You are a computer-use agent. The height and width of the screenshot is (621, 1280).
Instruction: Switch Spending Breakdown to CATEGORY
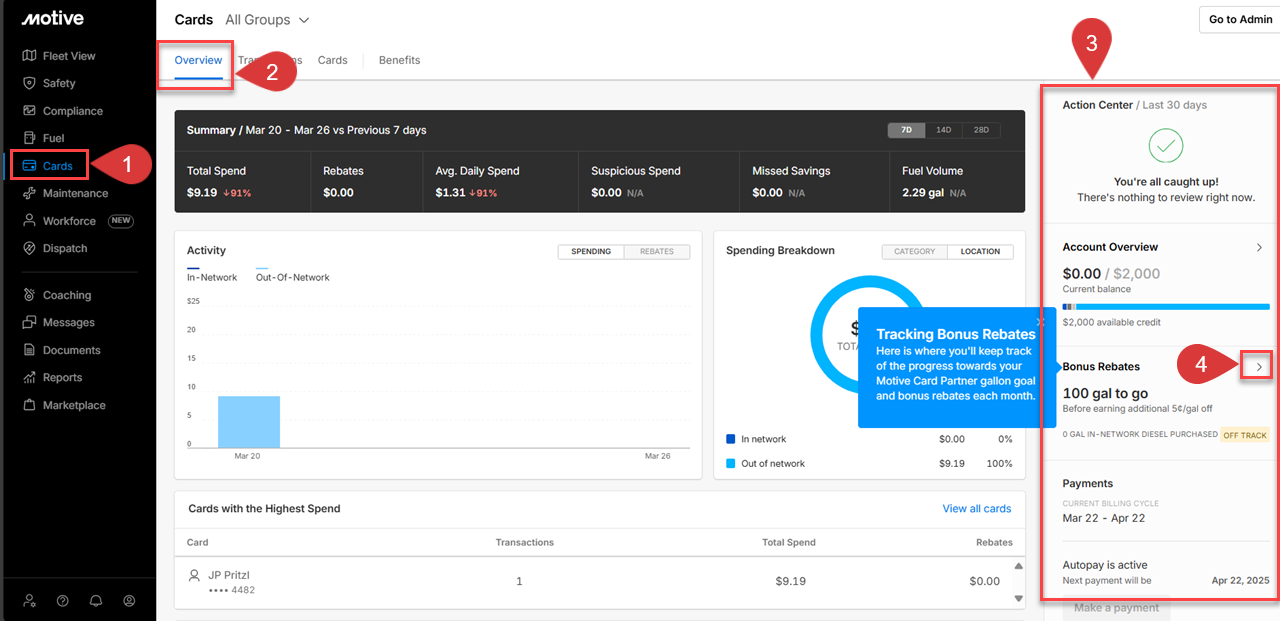(x=915, y=251)
